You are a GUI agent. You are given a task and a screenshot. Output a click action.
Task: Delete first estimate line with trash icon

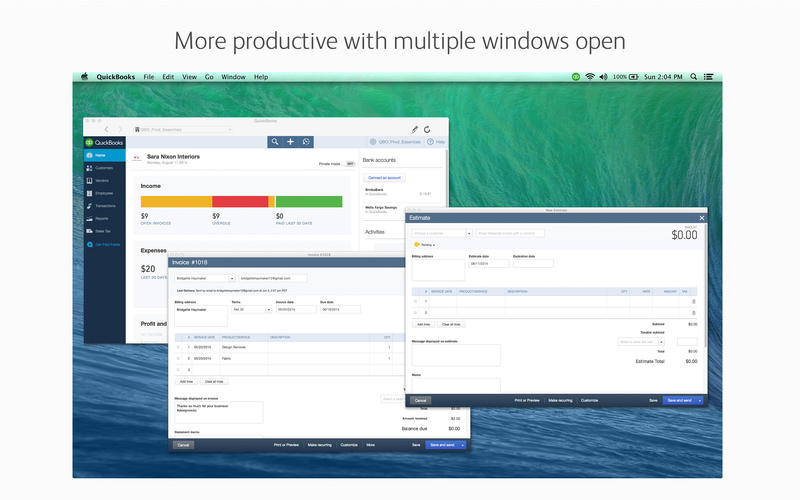click(x=694, y=301)
